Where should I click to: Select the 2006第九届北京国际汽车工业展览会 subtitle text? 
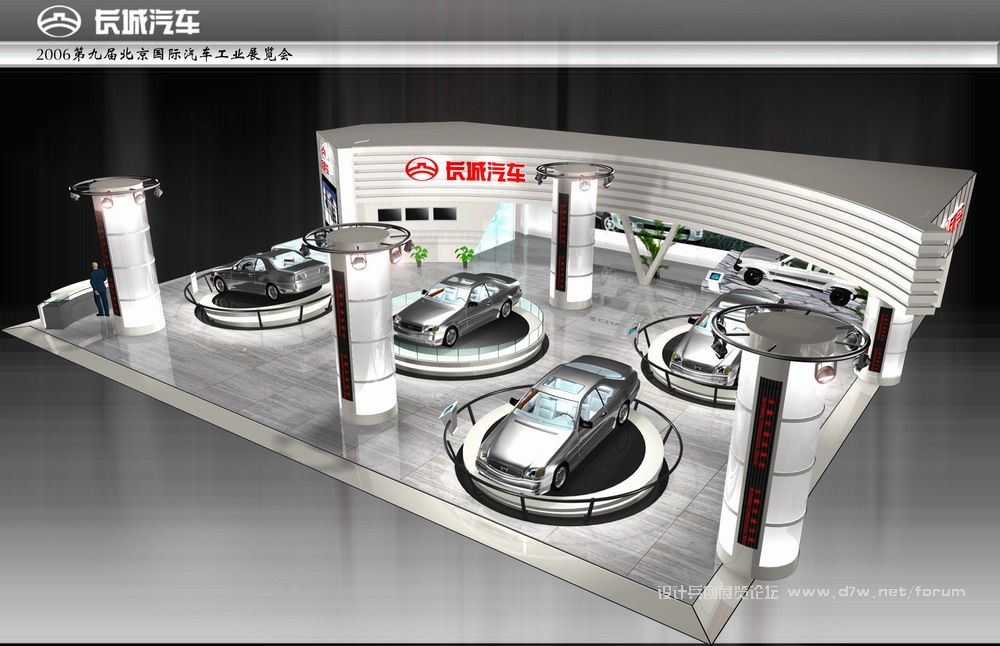coord(165,55)
